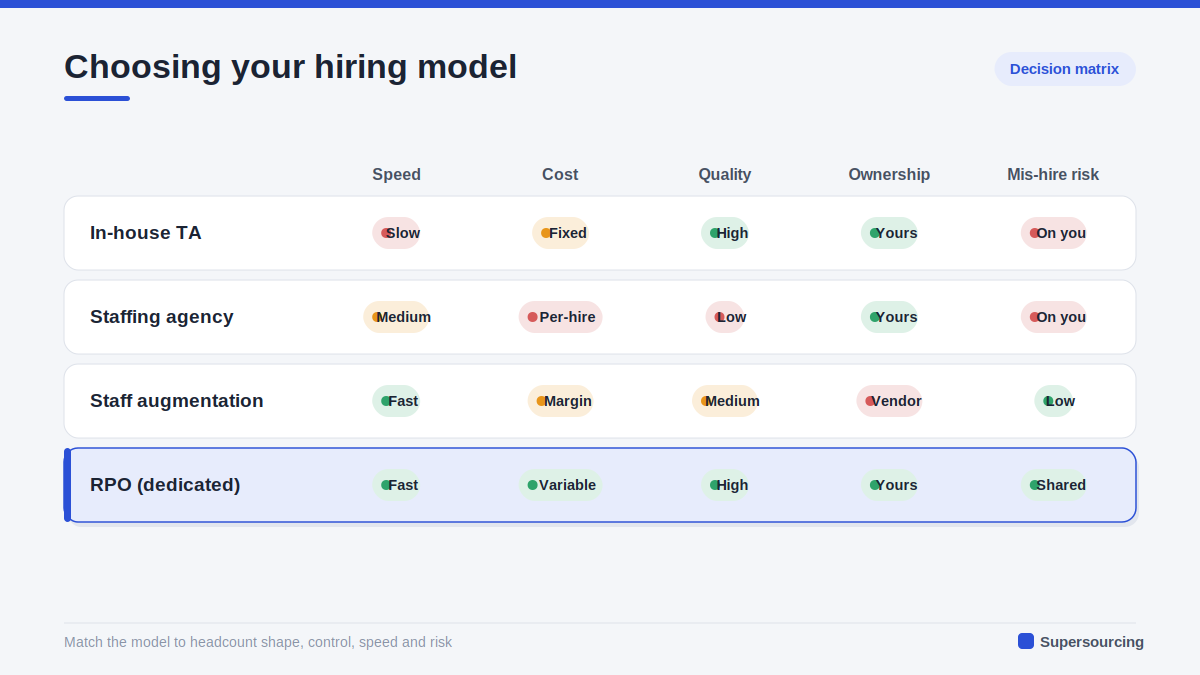Click the Decision matrix badge
The width and height of the screenshot is (1200, 675).
(x=1065, y=69)
